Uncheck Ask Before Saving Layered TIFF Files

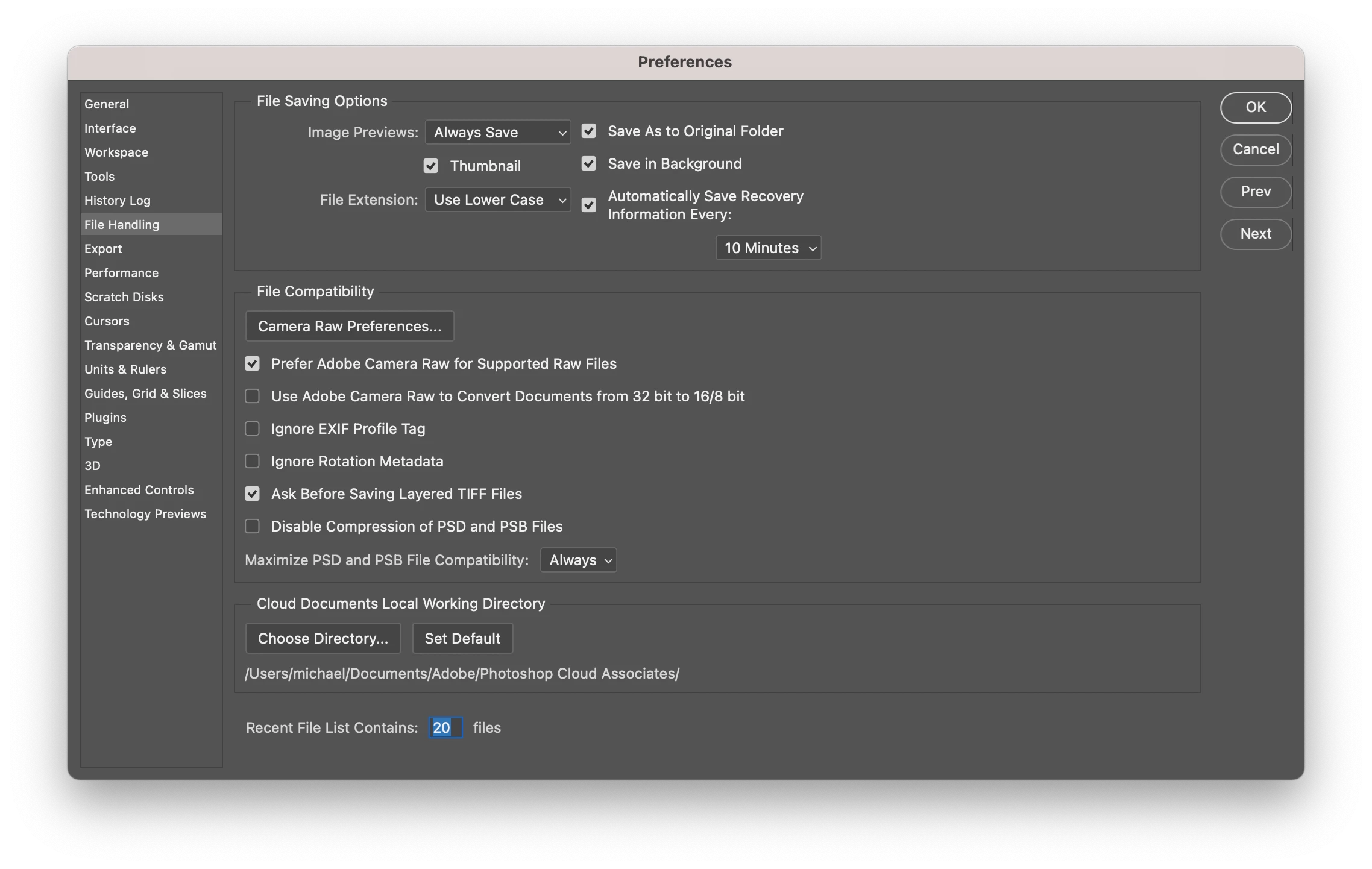252,494
